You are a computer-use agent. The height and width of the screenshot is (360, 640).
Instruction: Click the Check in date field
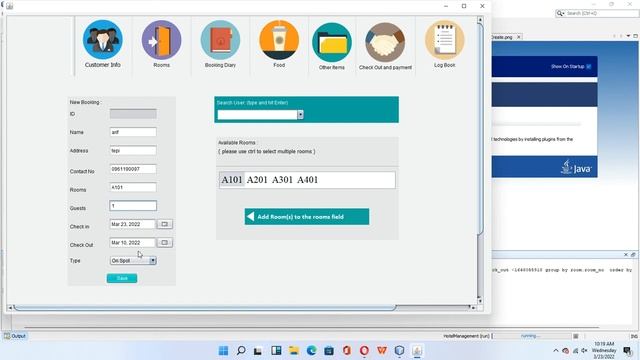(133, 224)
